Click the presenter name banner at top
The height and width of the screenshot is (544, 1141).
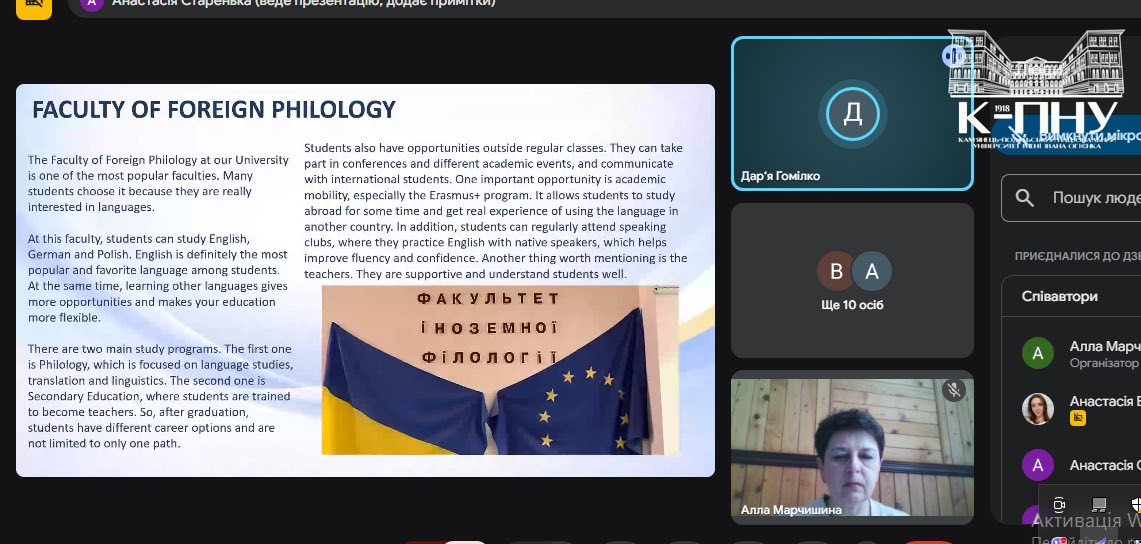pos(300,4)
